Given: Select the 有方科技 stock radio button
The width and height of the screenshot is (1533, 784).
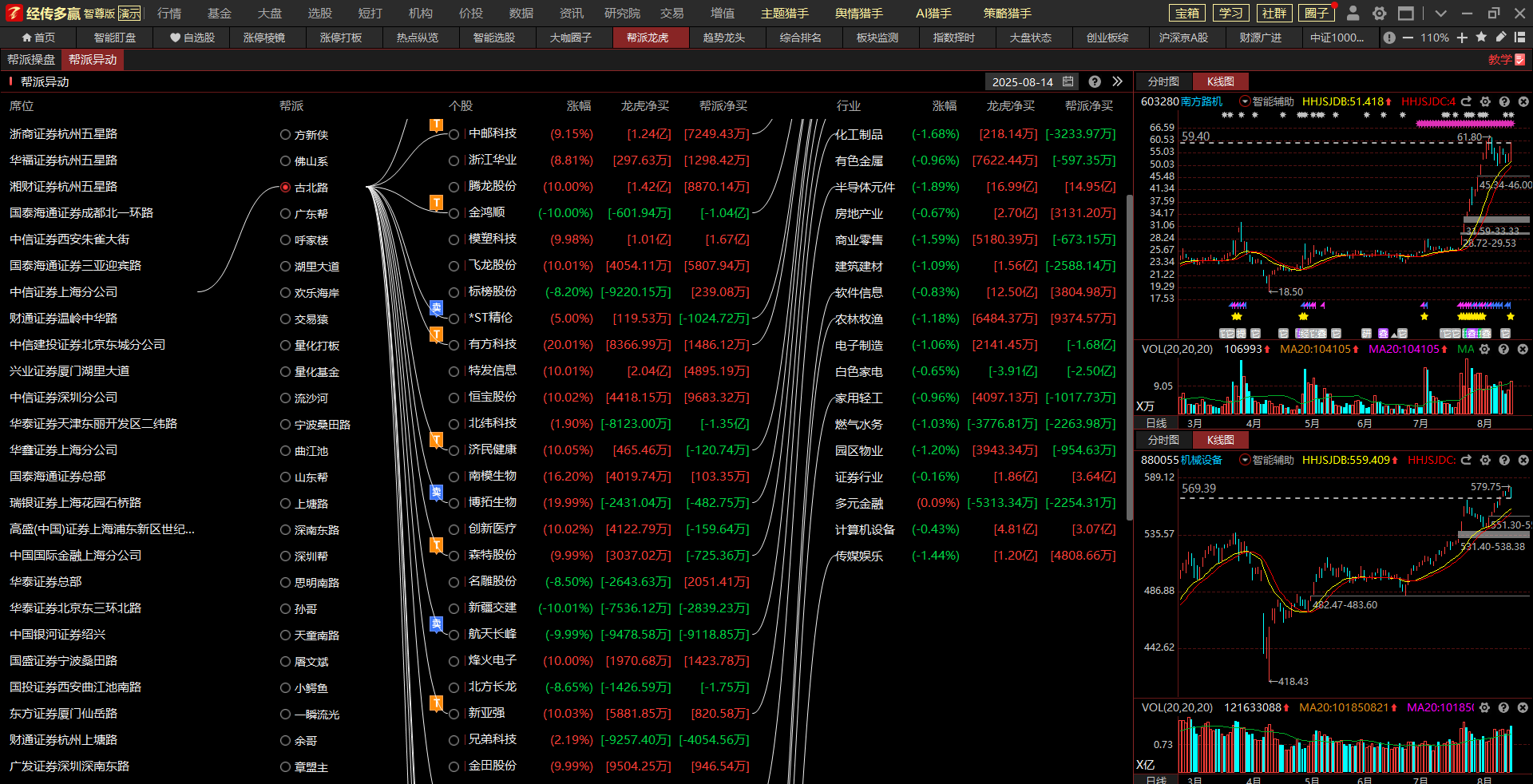Looking at the screenshot, I should tap(454, 345).
